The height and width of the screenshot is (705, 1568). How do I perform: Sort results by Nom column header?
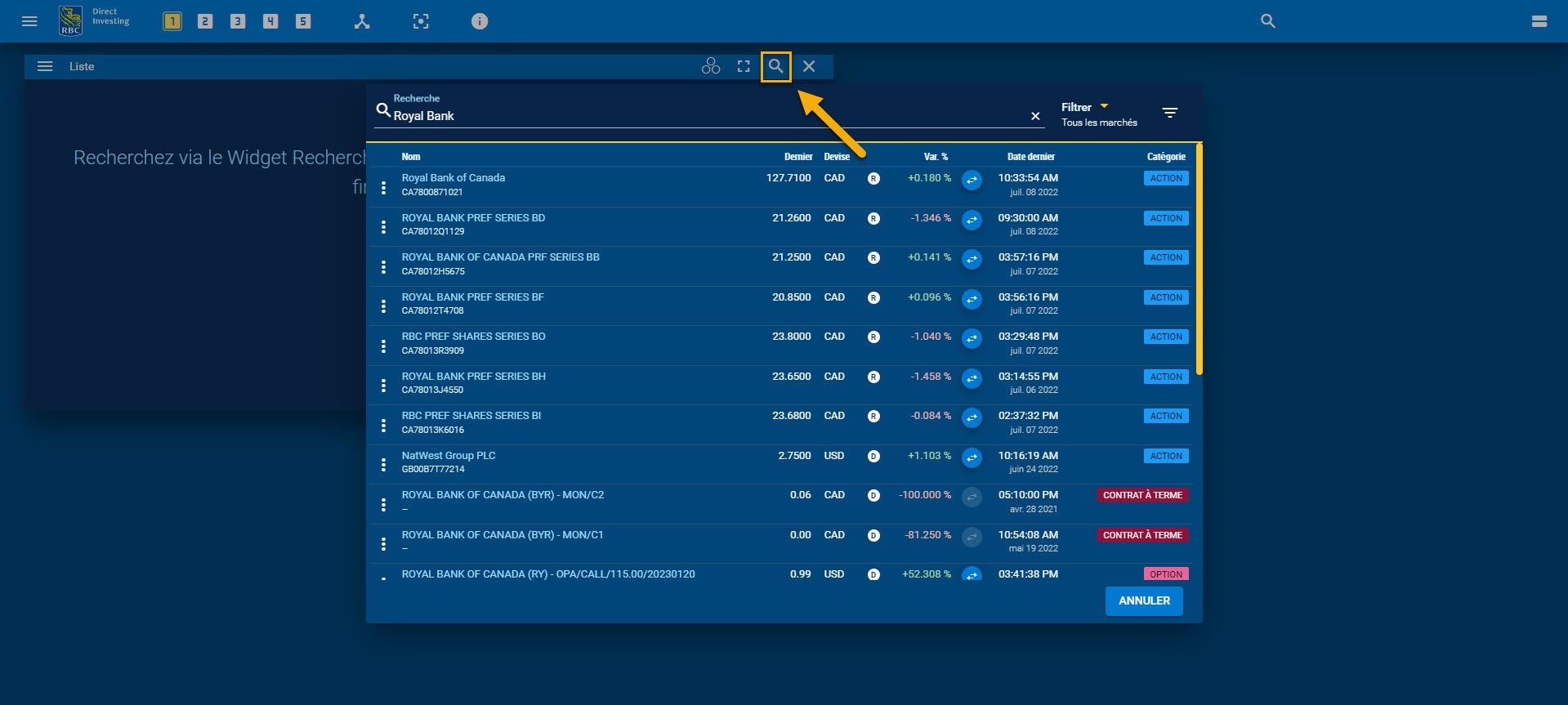pyautogui.click(x=411, y=157)
